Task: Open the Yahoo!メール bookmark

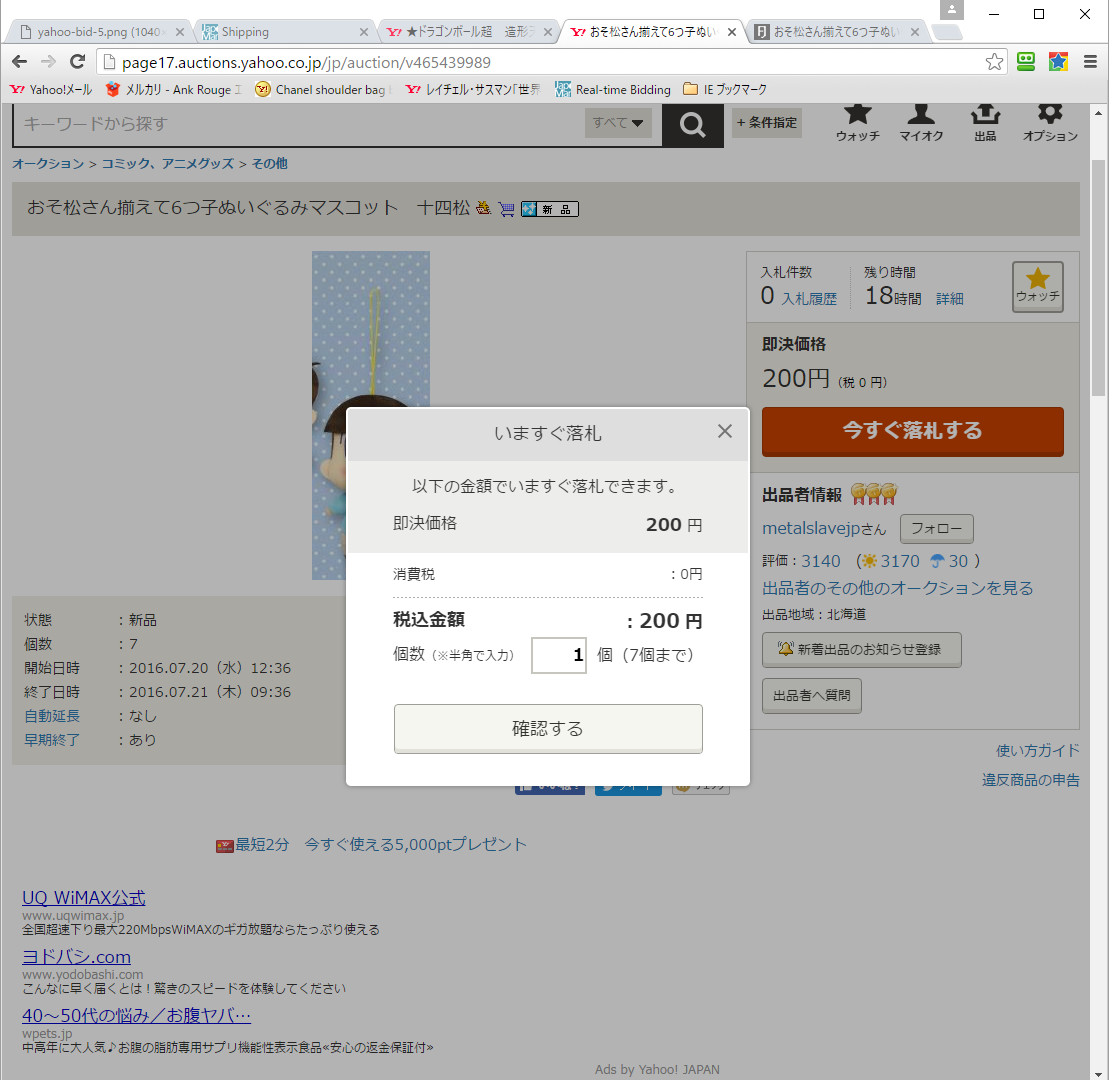Action: [51, 90]
